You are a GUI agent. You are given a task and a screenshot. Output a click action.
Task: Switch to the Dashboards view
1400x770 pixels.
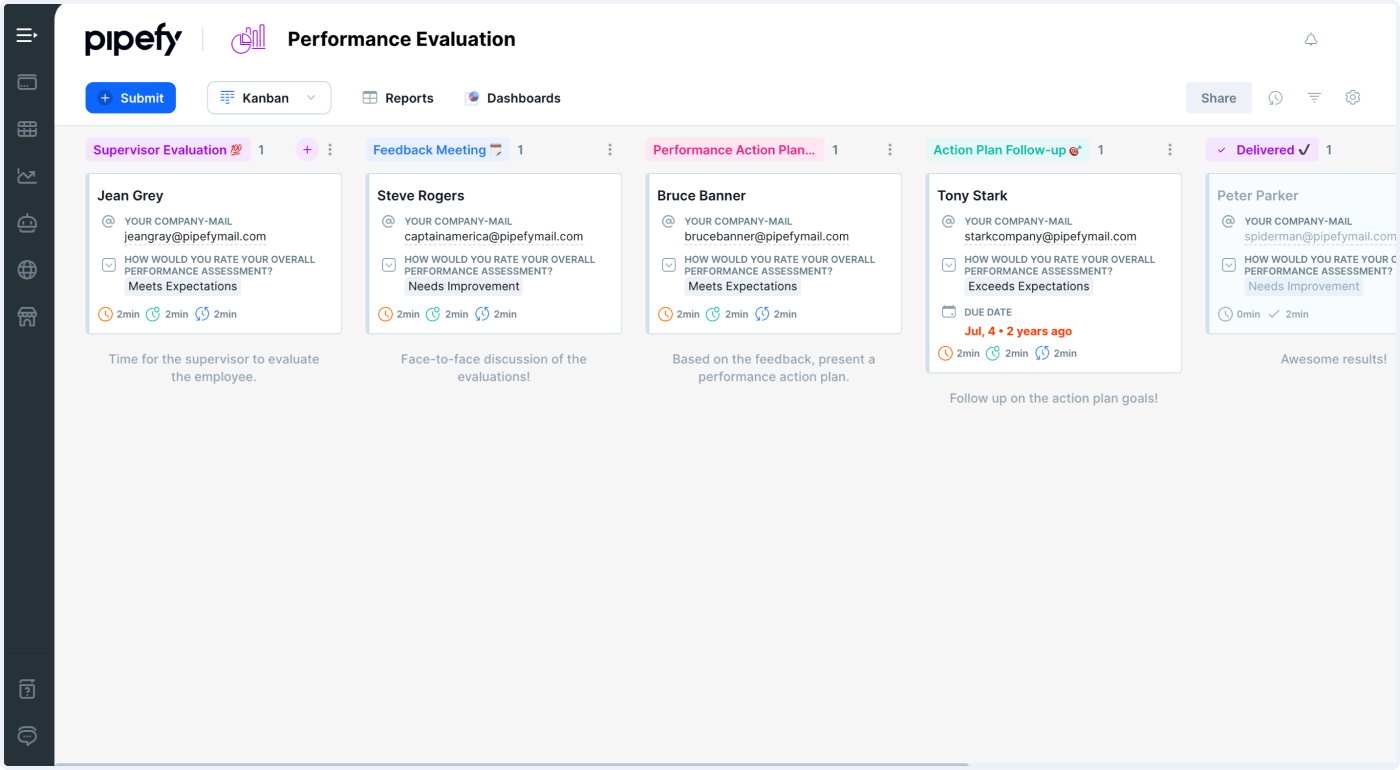(x=512, y=98)
